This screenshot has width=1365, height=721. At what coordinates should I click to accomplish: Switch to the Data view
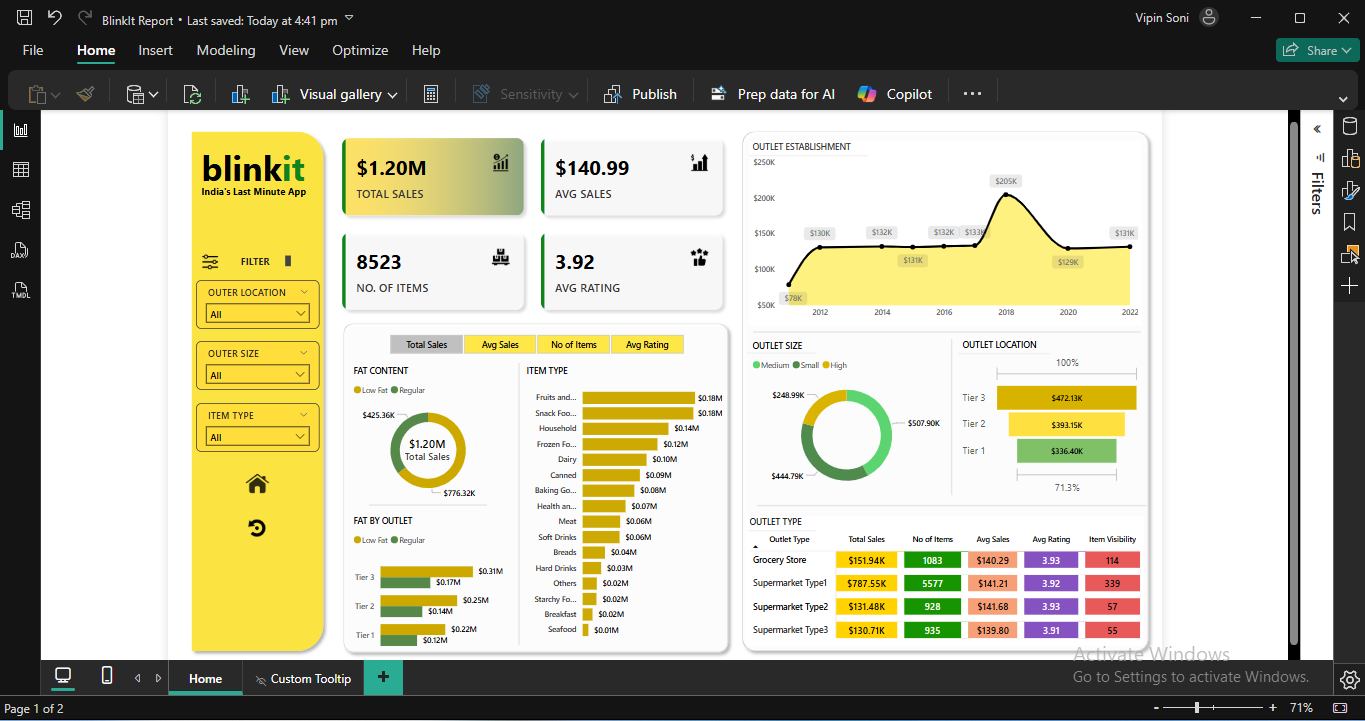click(20, 169)
